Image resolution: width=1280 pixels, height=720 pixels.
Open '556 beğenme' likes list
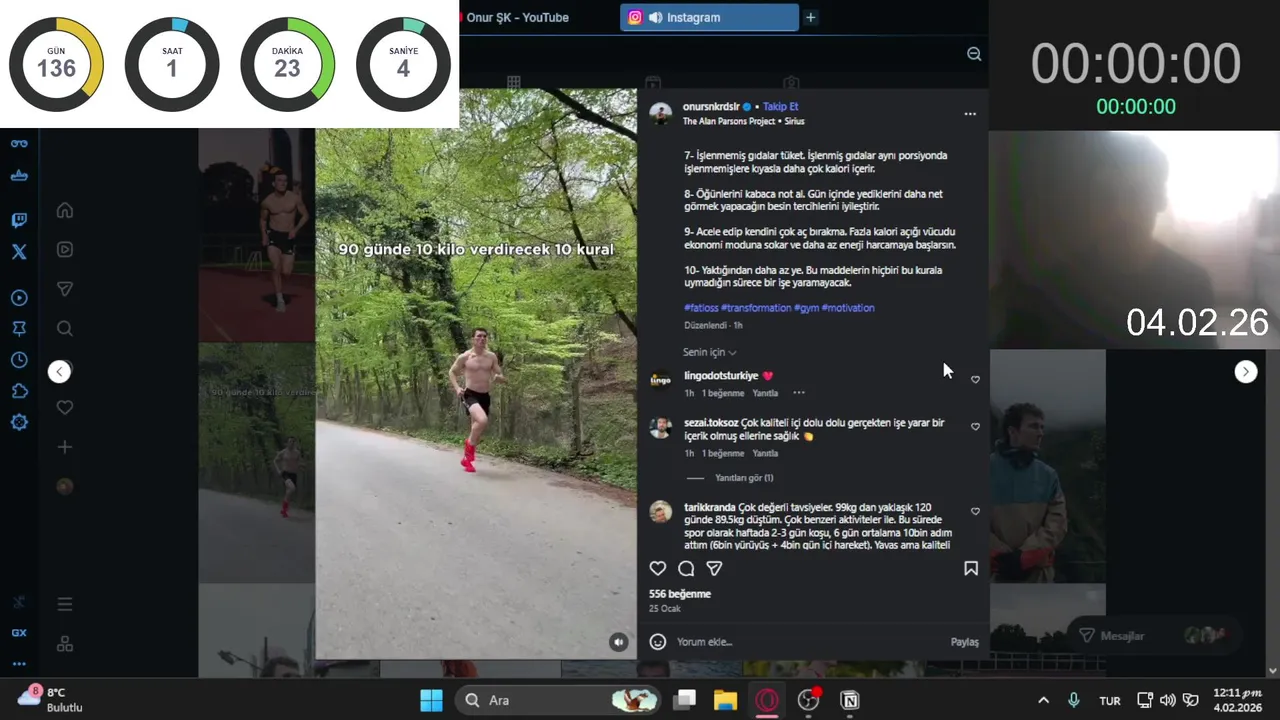(680, 594)
